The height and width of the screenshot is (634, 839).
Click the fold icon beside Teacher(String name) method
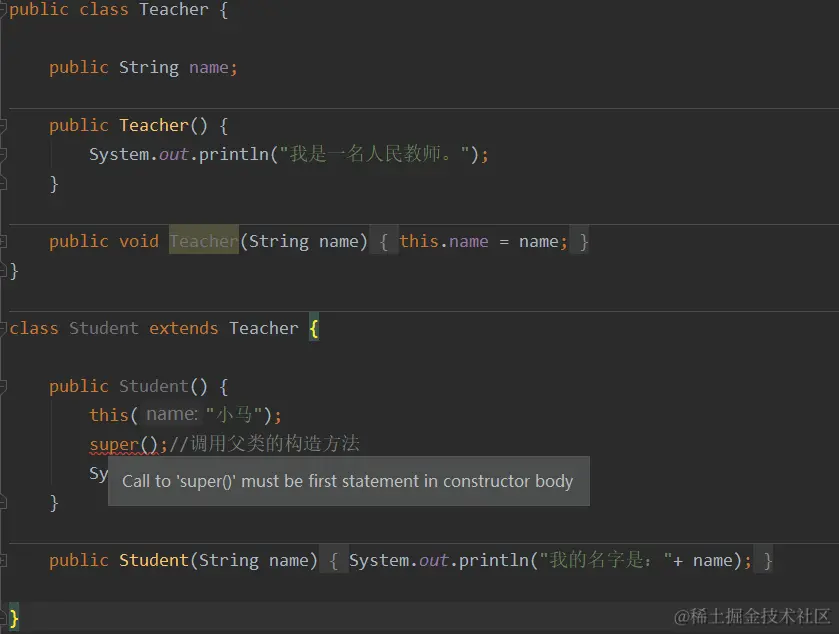(4, 241)
